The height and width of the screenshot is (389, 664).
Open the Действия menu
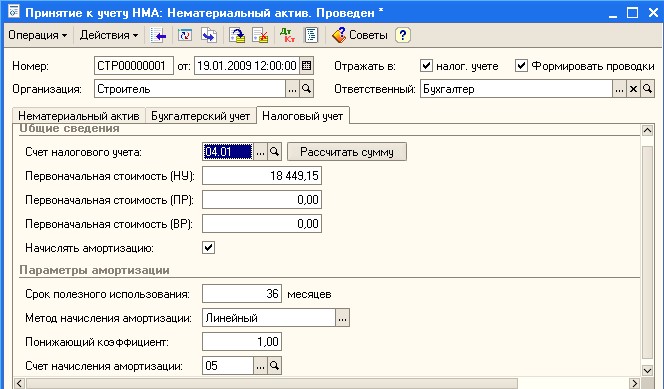(109, 35)
